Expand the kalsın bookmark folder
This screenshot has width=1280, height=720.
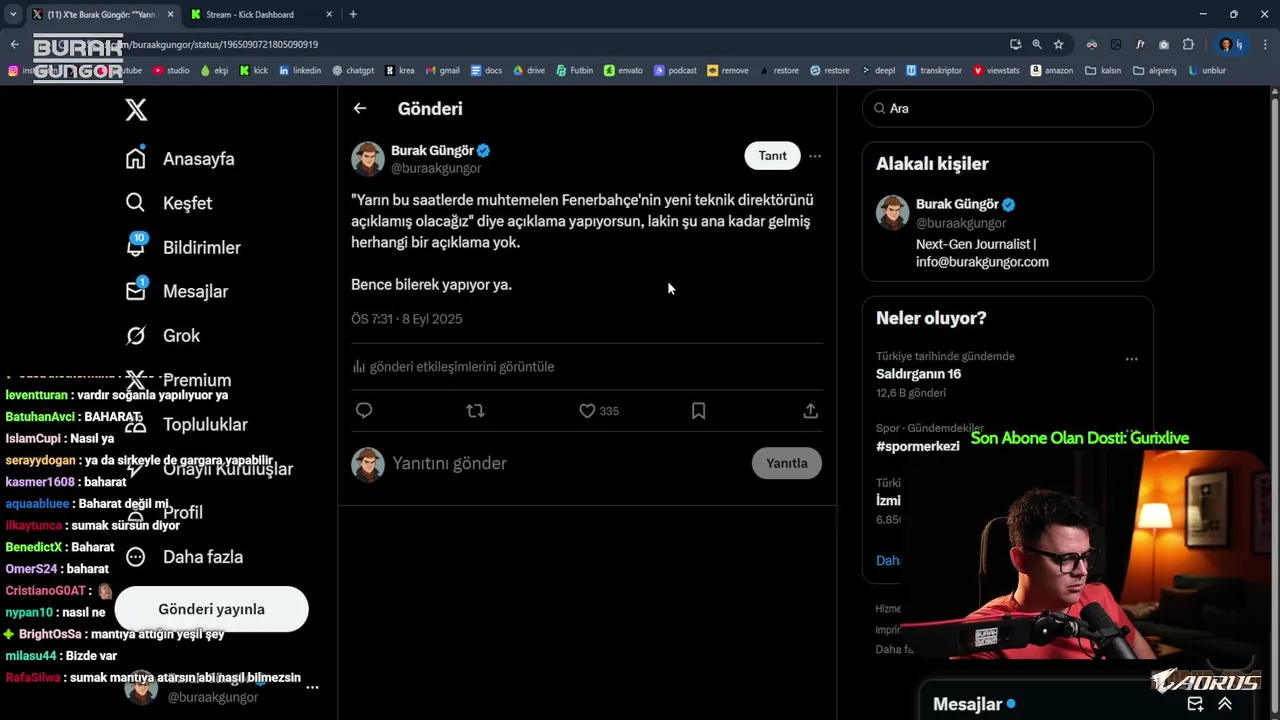[x=1104, y=71]
